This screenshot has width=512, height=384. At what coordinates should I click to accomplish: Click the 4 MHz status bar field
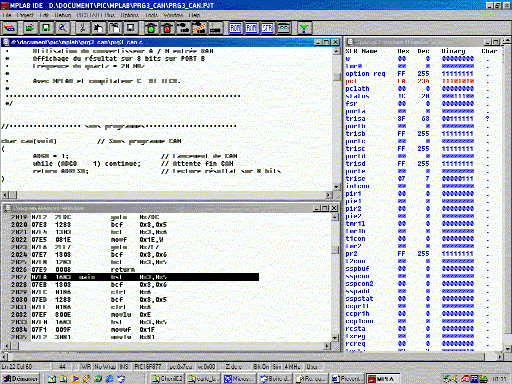tap(292, 366)
